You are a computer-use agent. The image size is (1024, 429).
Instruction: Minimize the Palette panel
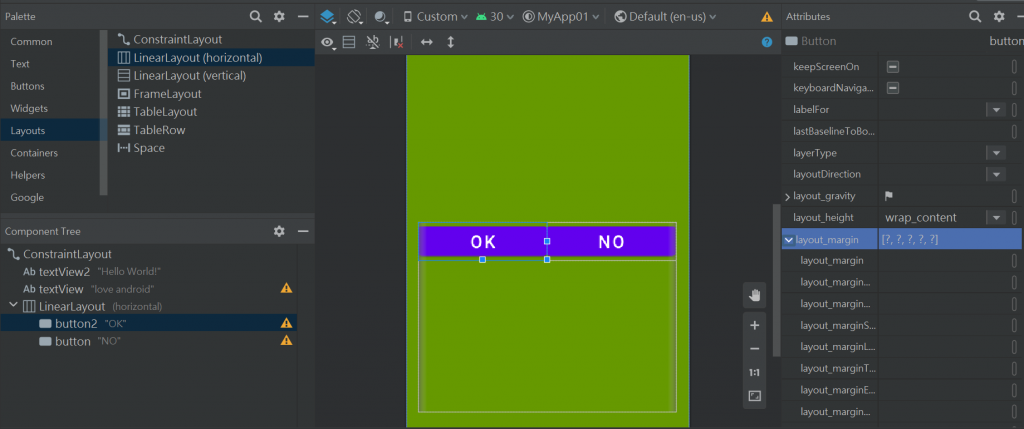pyautogui.click(x=303, y=16)
